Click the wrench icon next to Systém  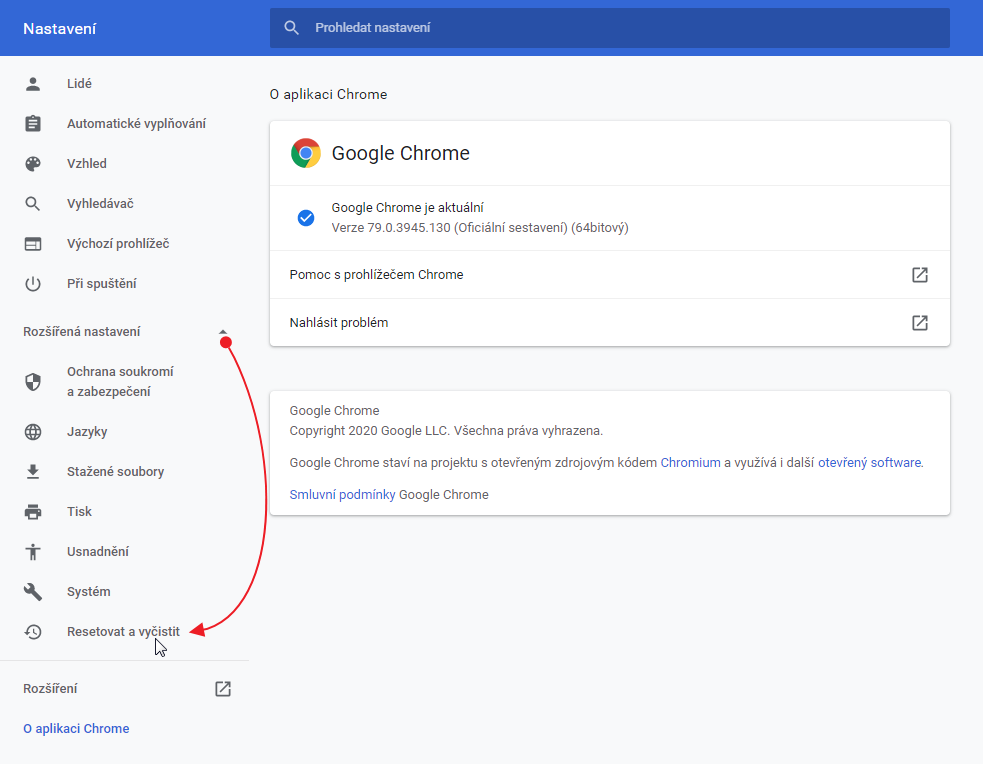click(x=33, y=592)
